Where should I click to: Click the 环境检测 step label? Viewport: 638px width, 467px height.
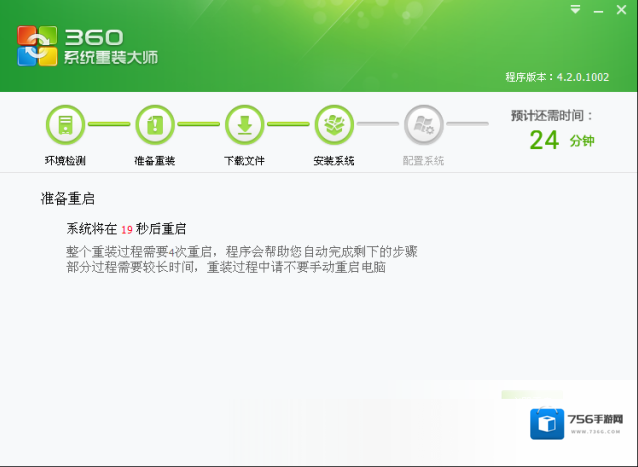[x=65, y=161]
